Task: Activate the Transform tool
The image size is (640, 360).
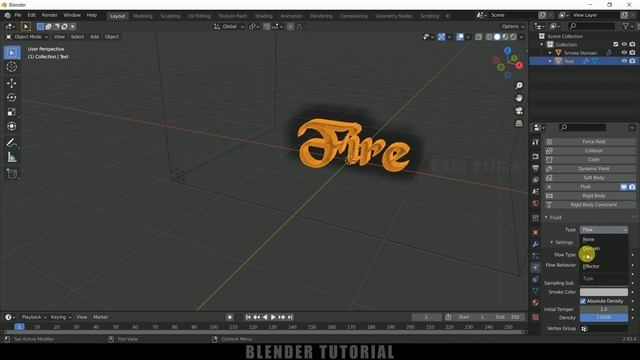Action: (11, 126)
